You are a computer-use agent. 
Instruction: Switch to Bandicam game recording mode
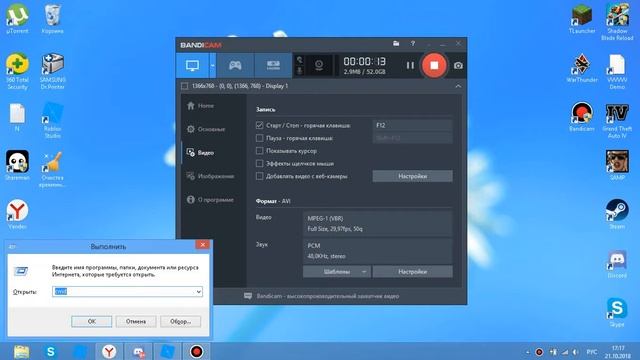point(235,65)
